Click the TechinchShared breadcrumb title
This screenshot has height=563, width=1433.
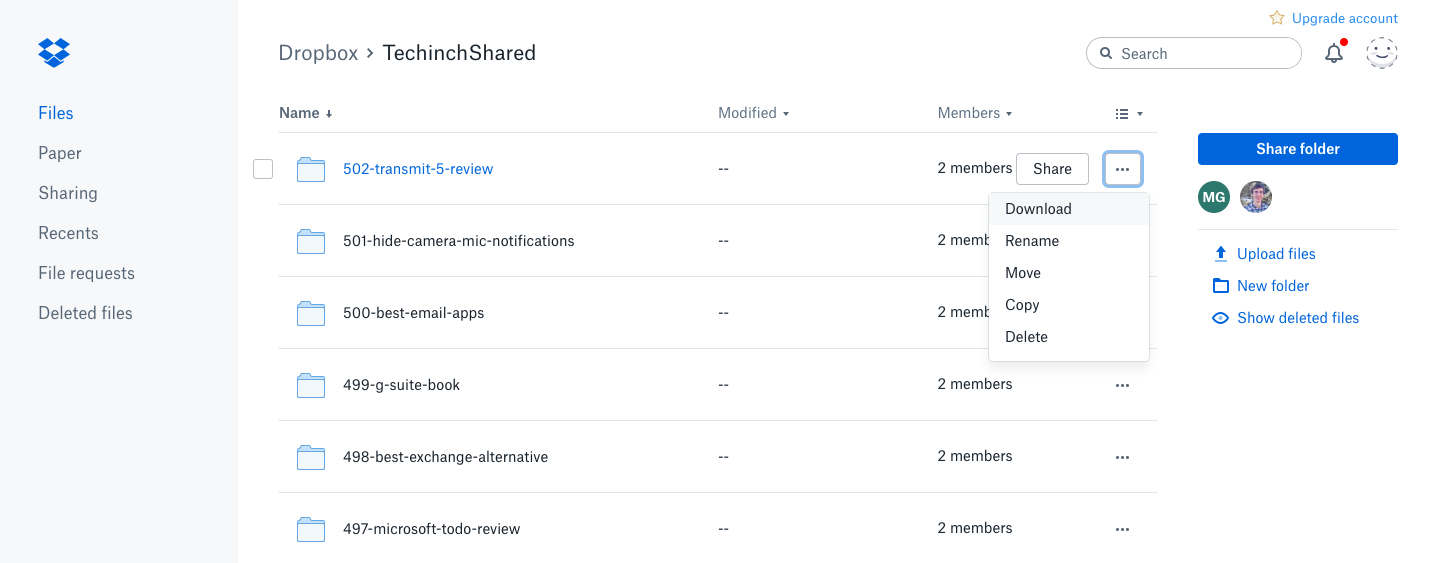pyautogui.click(x=460, y=53)
